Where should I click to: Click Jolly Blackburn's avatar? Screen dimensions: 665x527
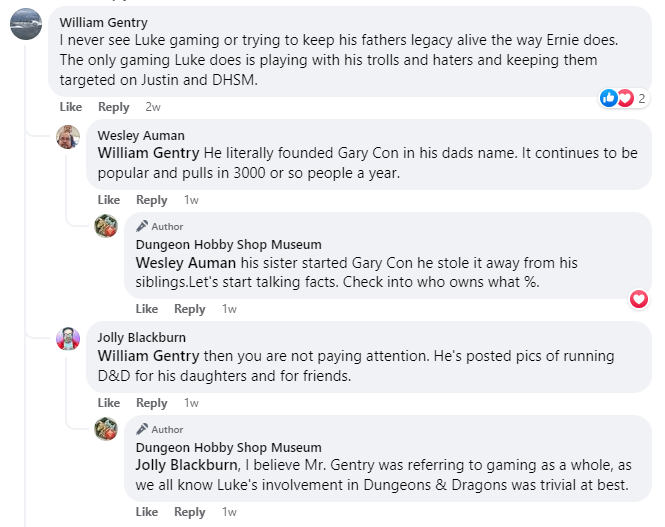(x=68, y=338)
